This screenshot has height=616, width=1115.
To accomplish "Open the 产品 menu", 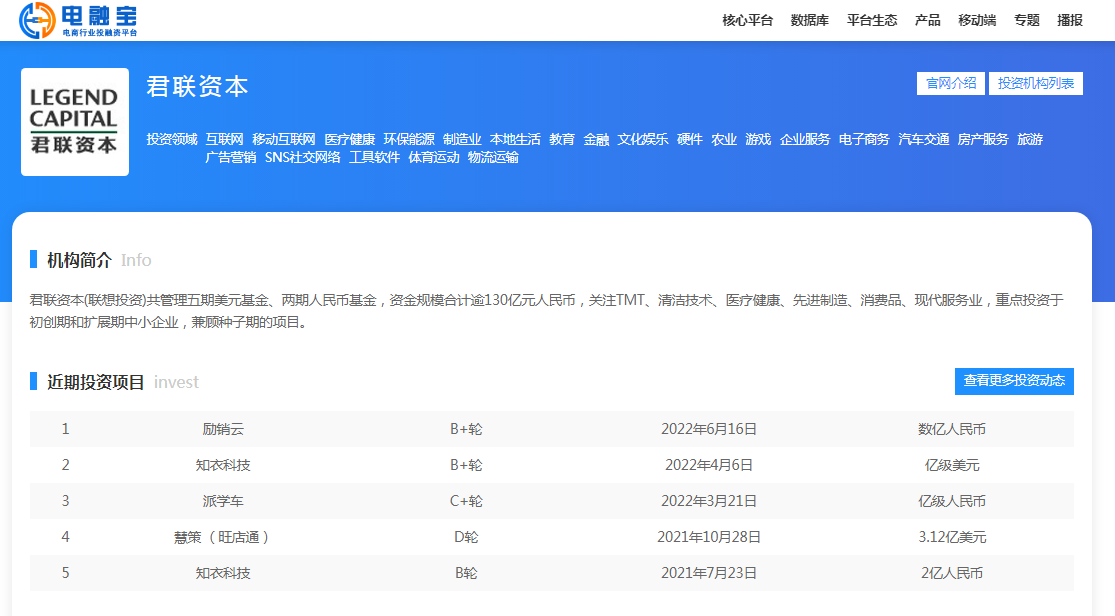I will click(x=927, y=20).
